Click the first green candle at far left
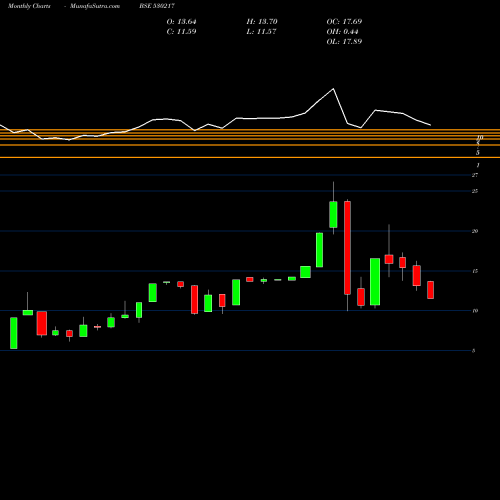 (14, 333)
